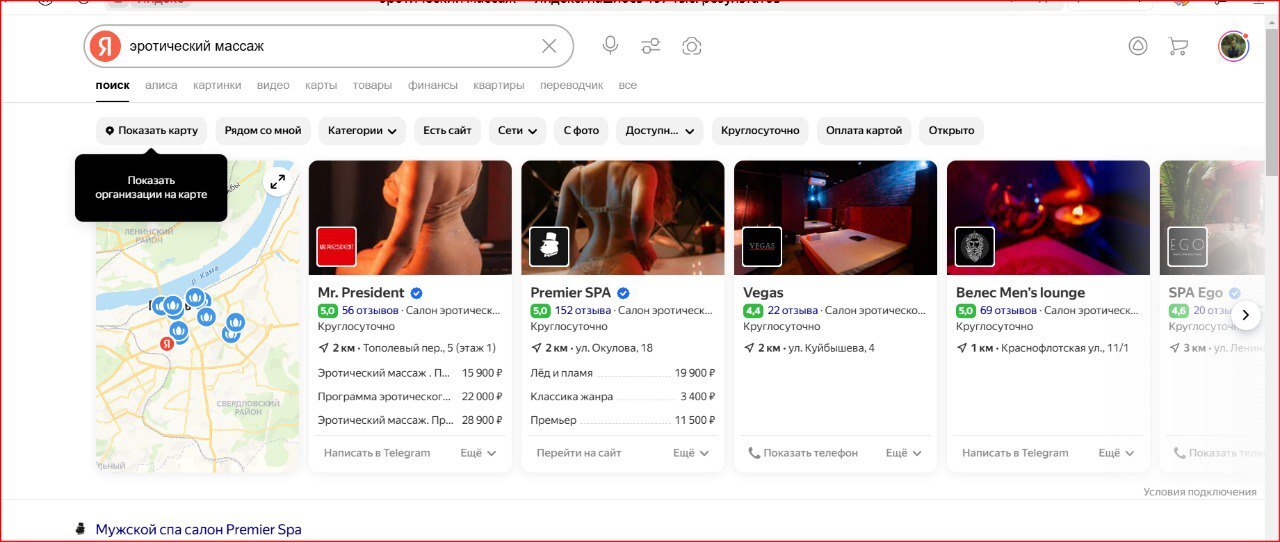The width and height of the screenshot is (1280, 542).
Task: Expand Ещё menu on Premier SPA card
Action: pos(691,453)
